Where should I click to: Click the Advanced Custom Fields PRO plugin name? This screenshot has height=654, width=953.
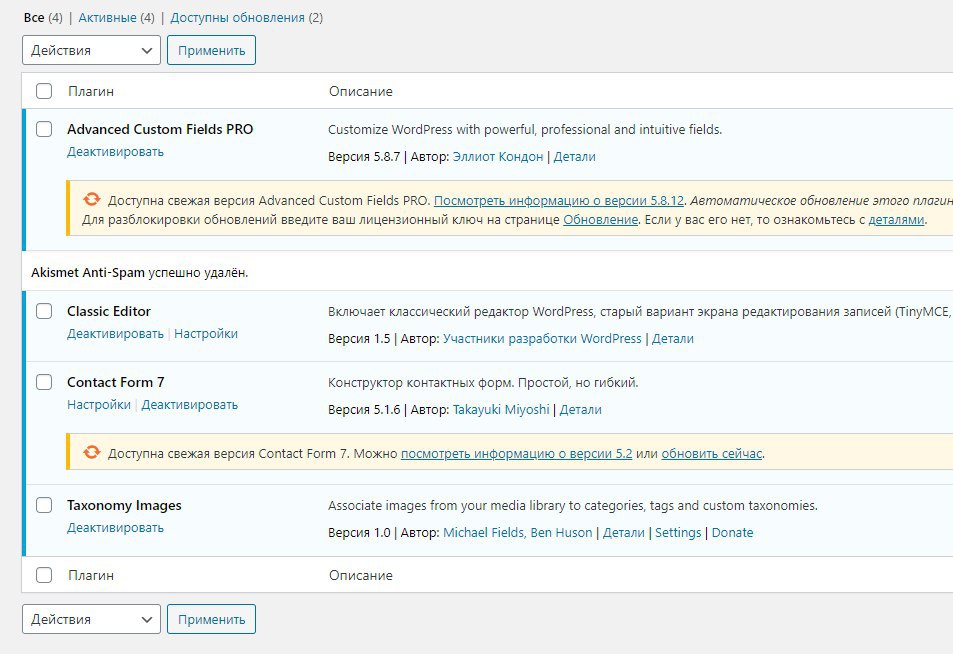160,129
